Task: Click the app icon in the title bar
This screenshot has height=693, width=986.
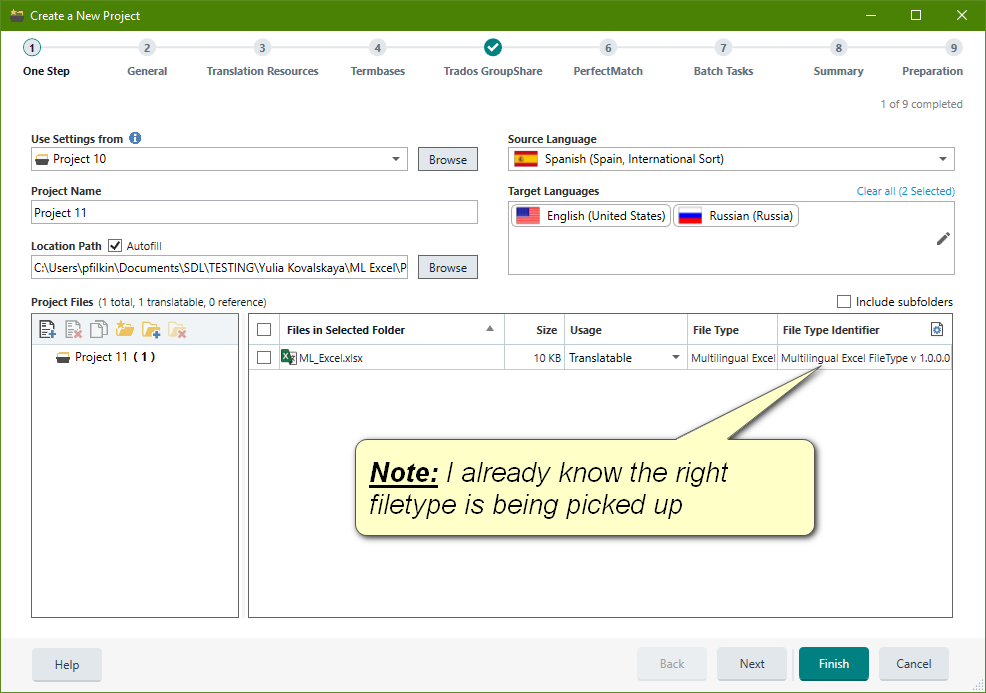Action: (17, 16)
